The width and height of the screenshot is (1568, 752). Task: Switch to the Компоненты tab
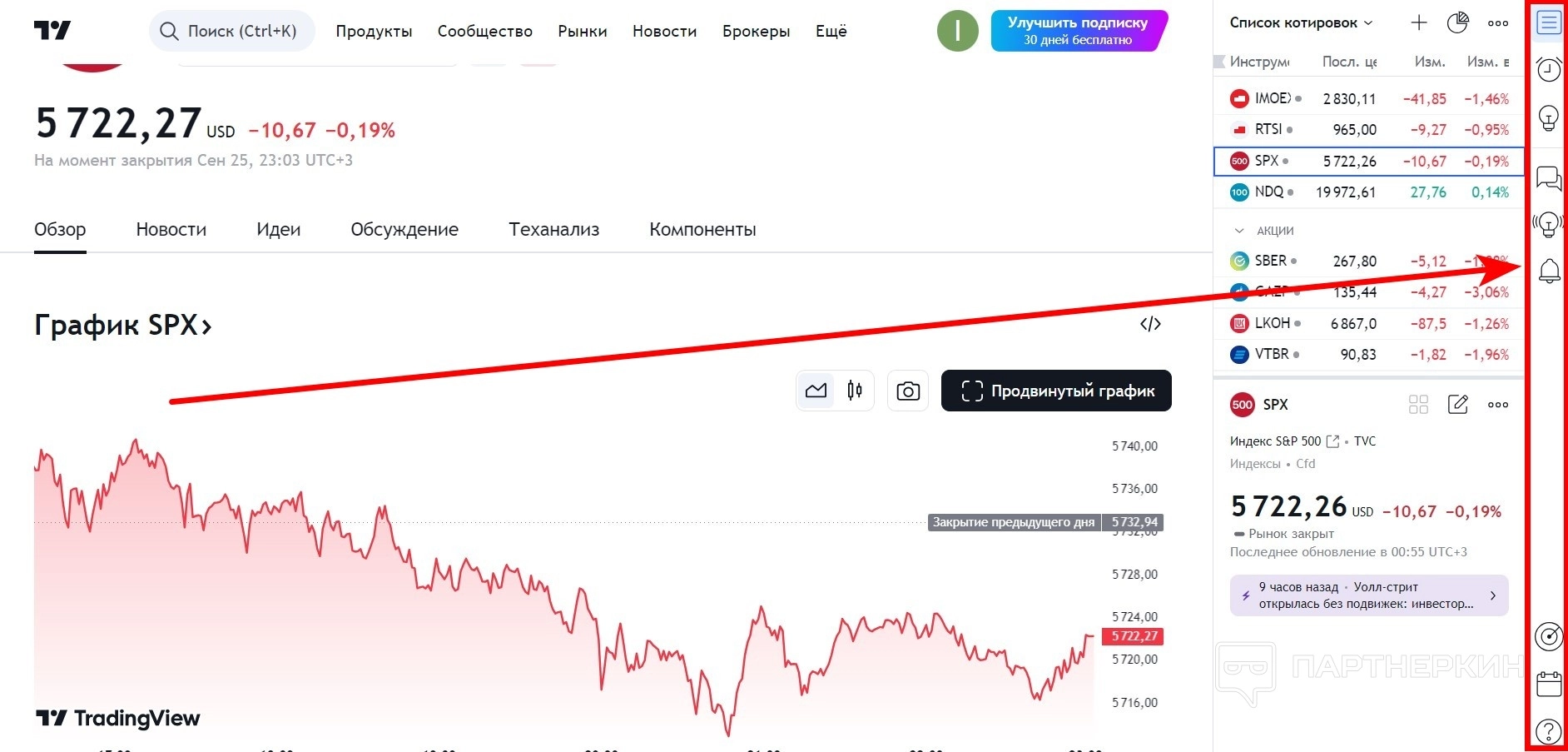click(702, 230)
